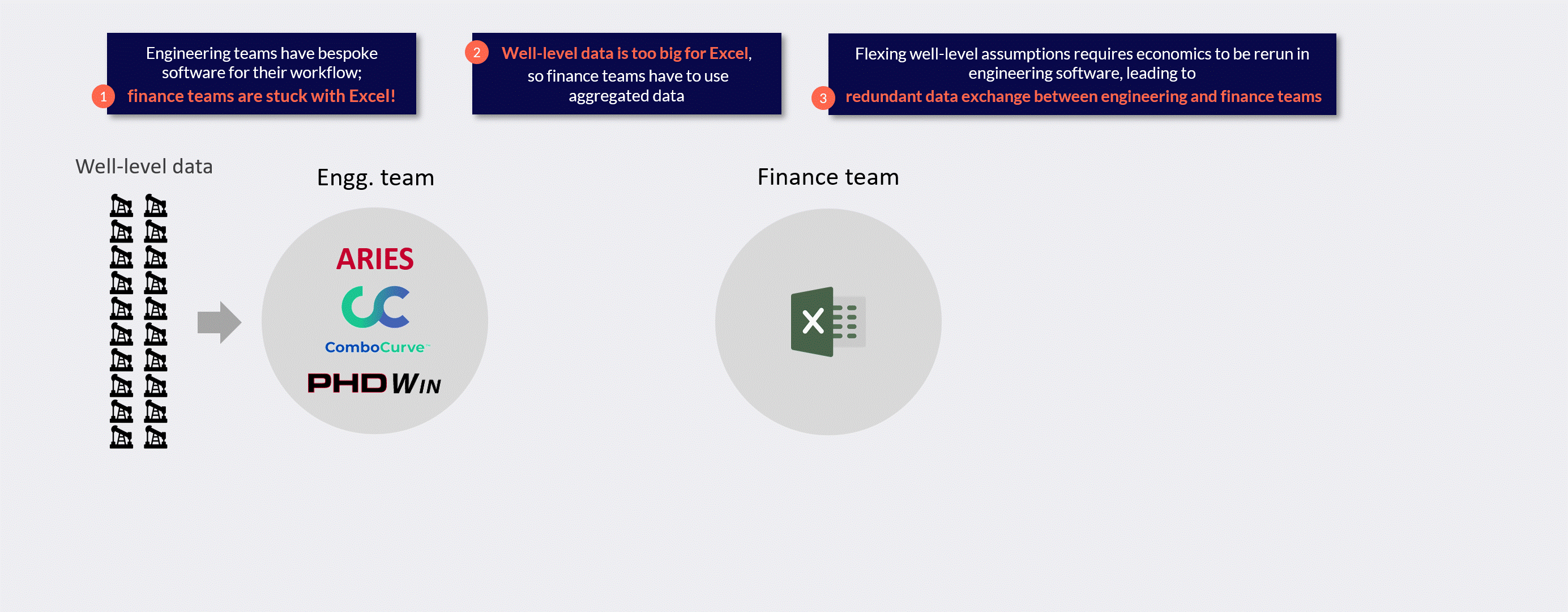Click the red circle numbered 3
The image size is (1568, 612).
click(x=823, y=97)
